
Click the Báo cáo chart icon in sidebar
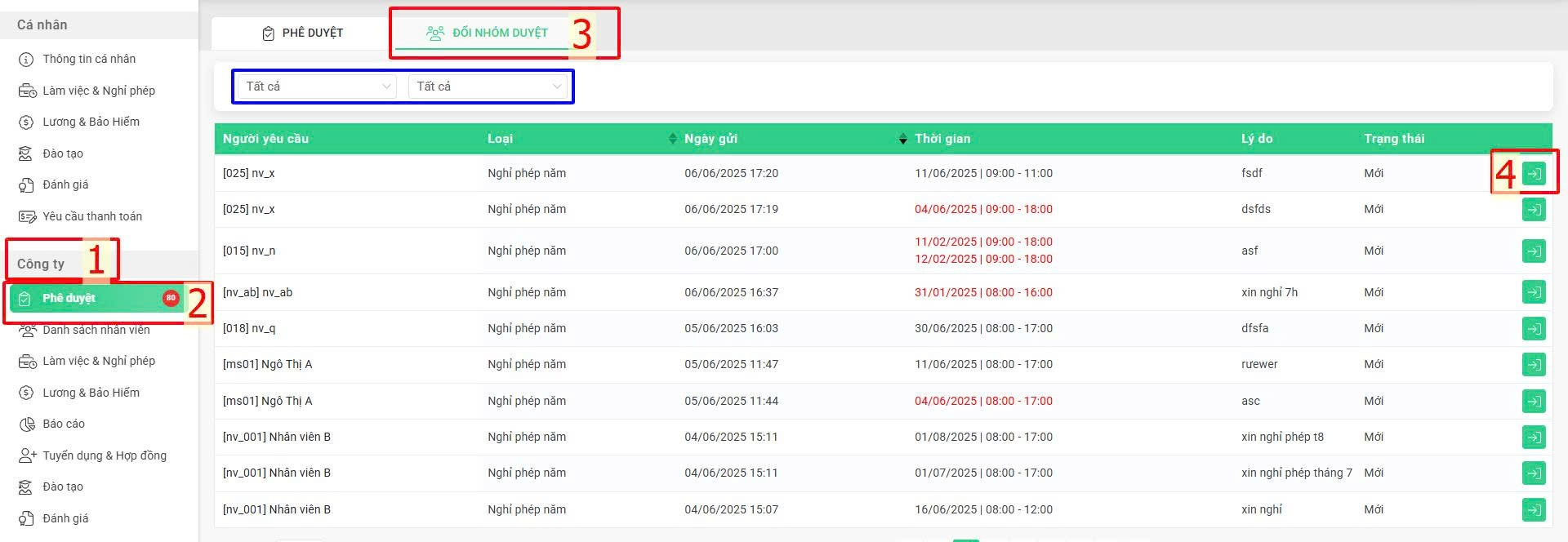pos(27,424)
